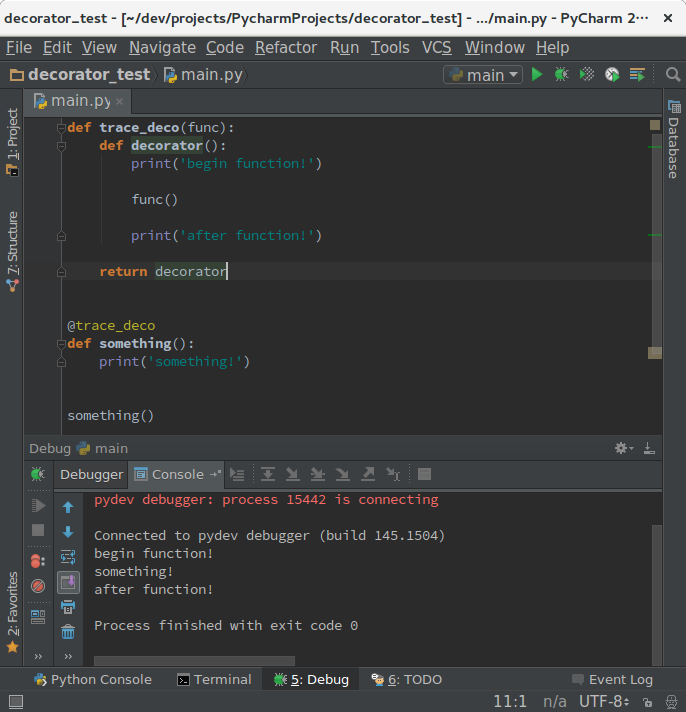Switch to the Debugger tab
Screen dimensions: 686x712
point(91,474)
